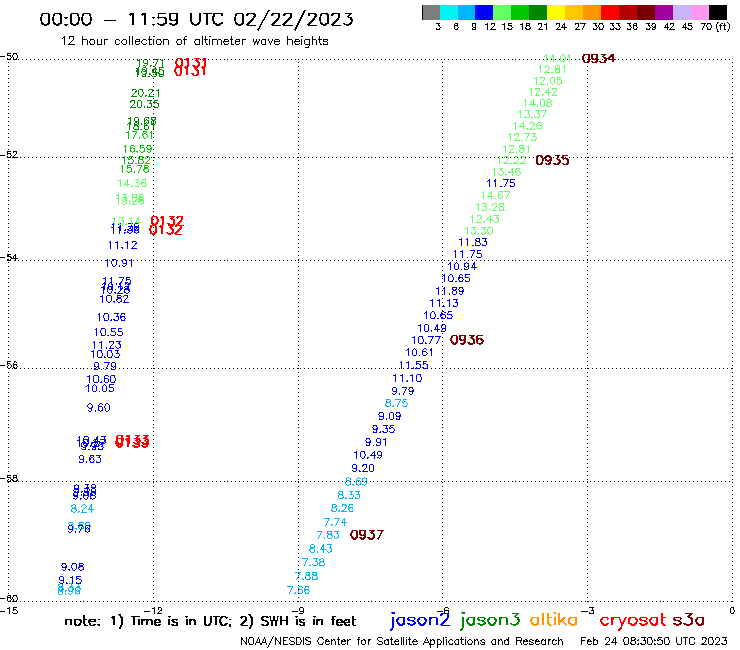This screenshot has width=740, height=650.
Task: Click wave height value 12.22
Action: coord(512,160)
